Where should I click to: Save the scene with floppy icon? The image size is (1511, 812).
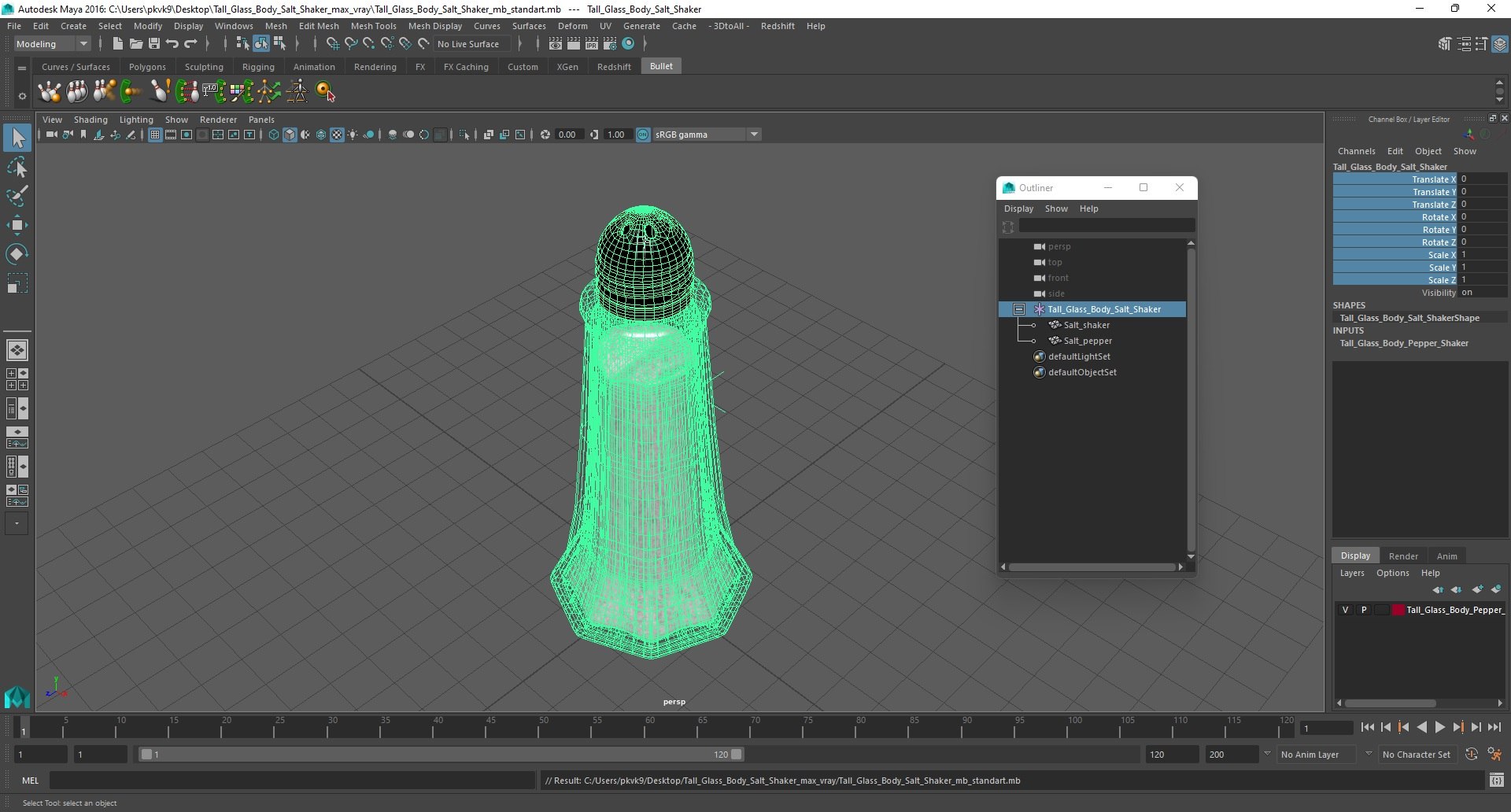[x=154, y=44]
